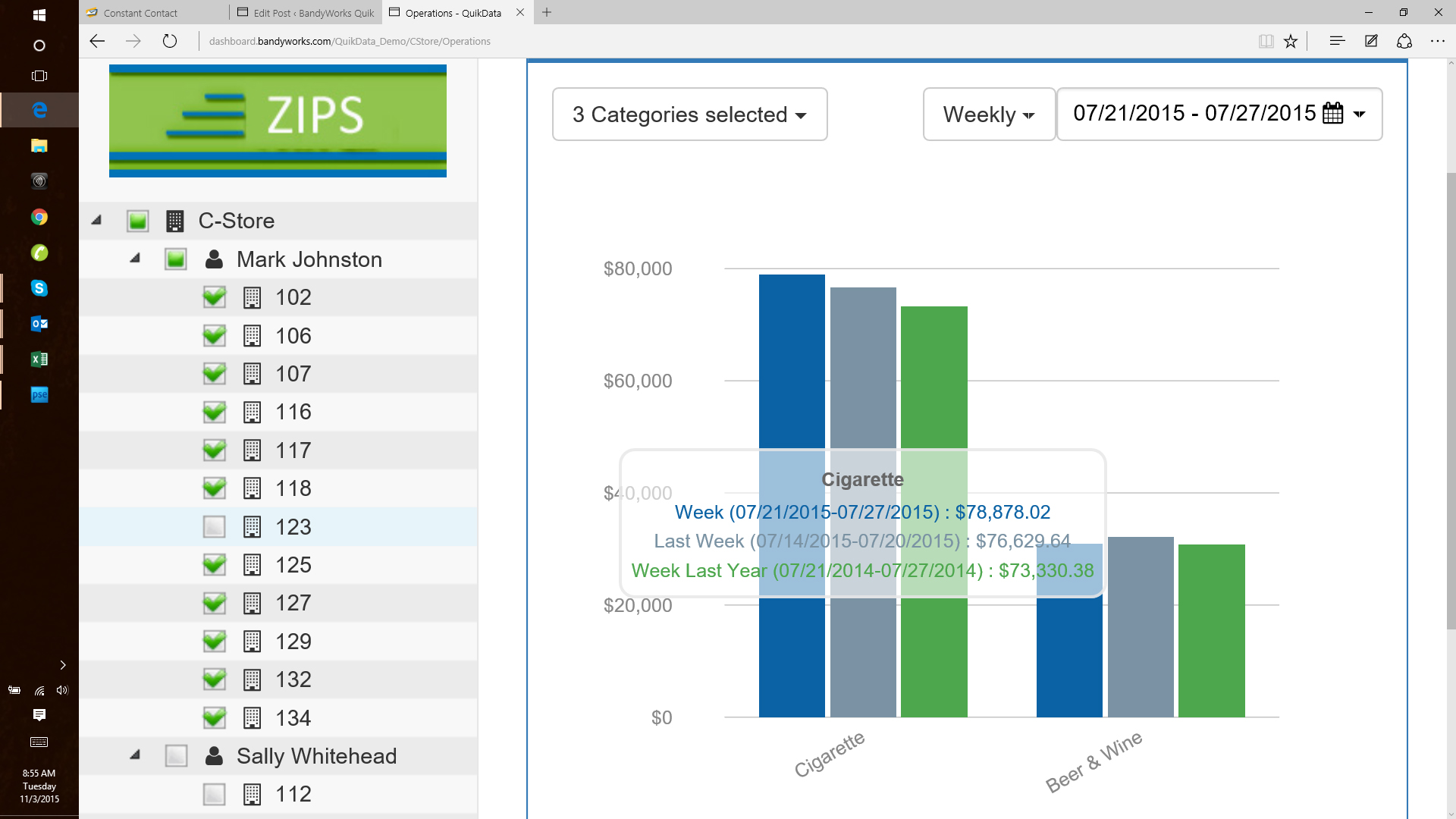Select the Operations tab in browser
Image resolution: width=1456 pixels, height=819 pixels.
[455, 12]
